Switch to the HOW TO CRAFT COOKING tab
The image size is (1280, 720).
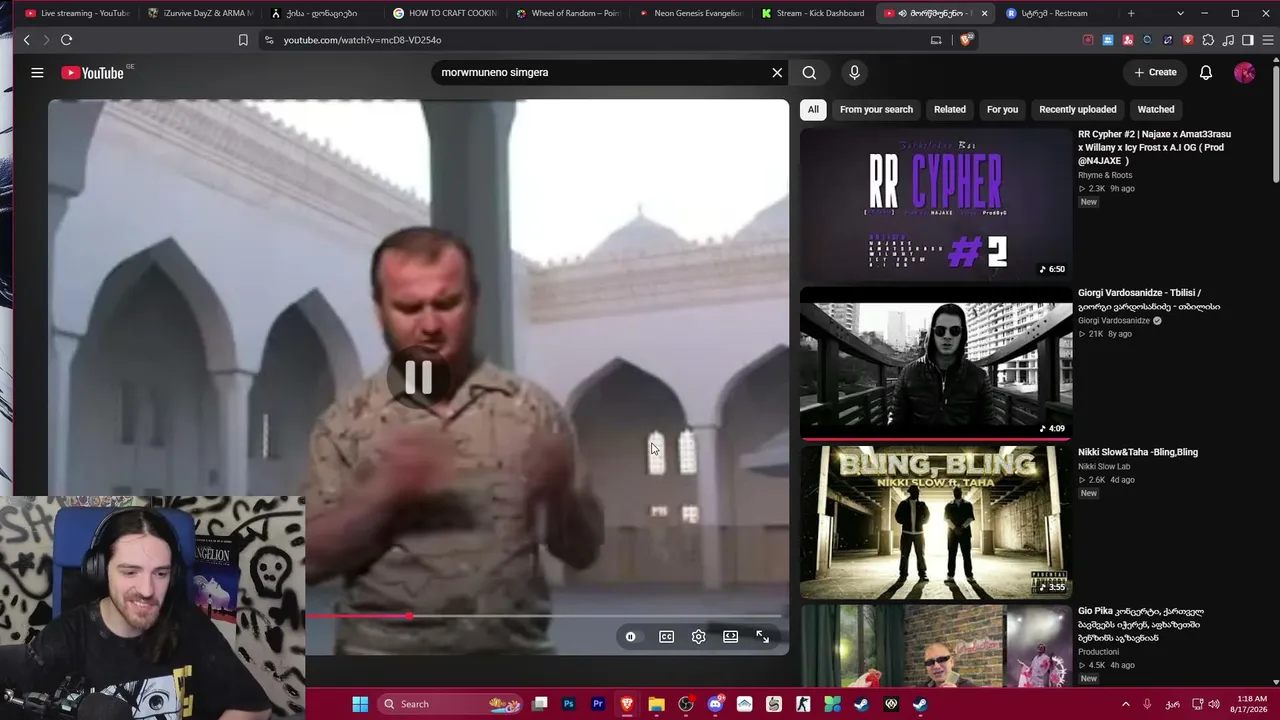[x=445, y=13]
